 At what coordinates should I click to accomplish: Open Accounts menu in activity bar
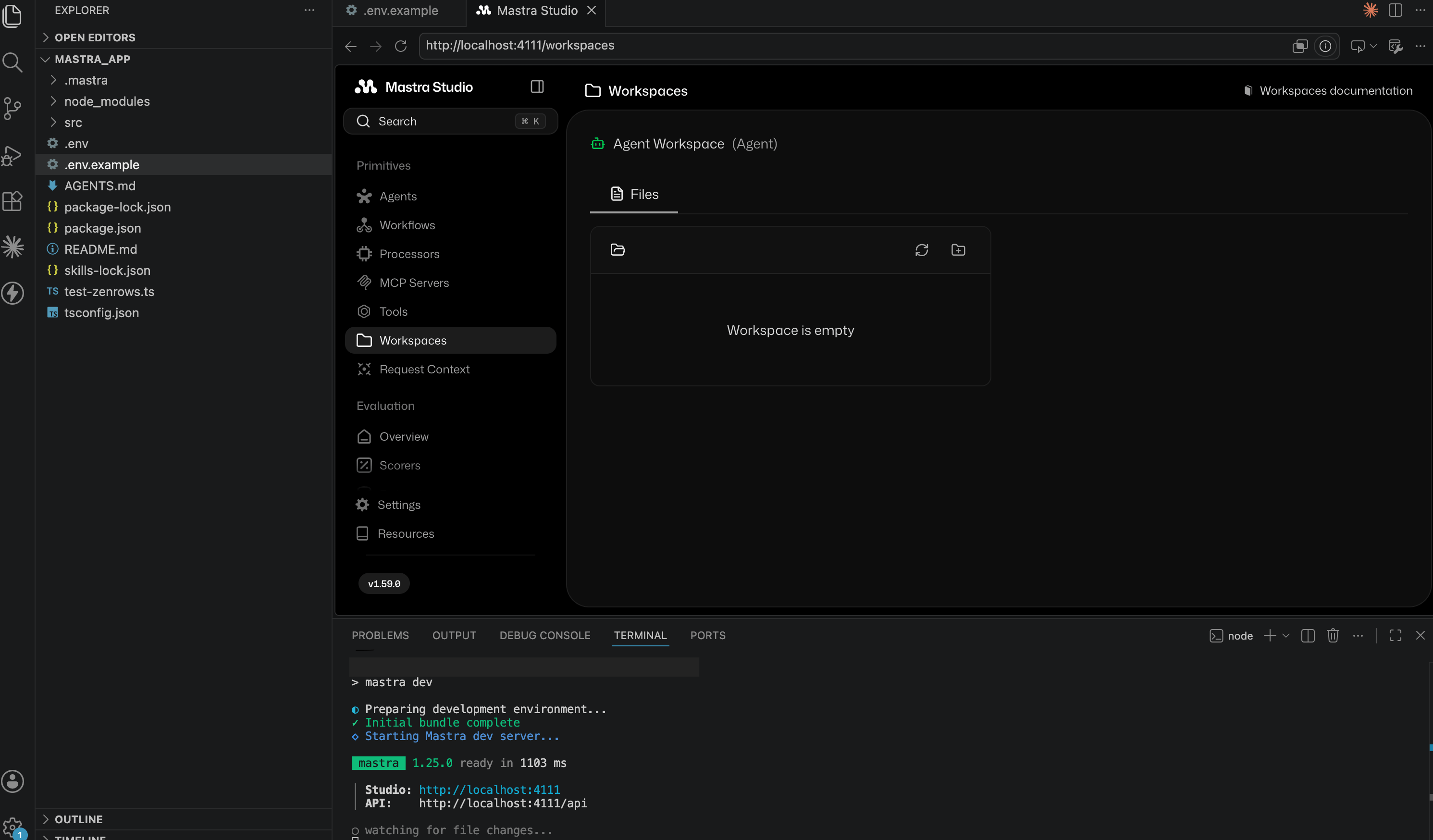12,781
